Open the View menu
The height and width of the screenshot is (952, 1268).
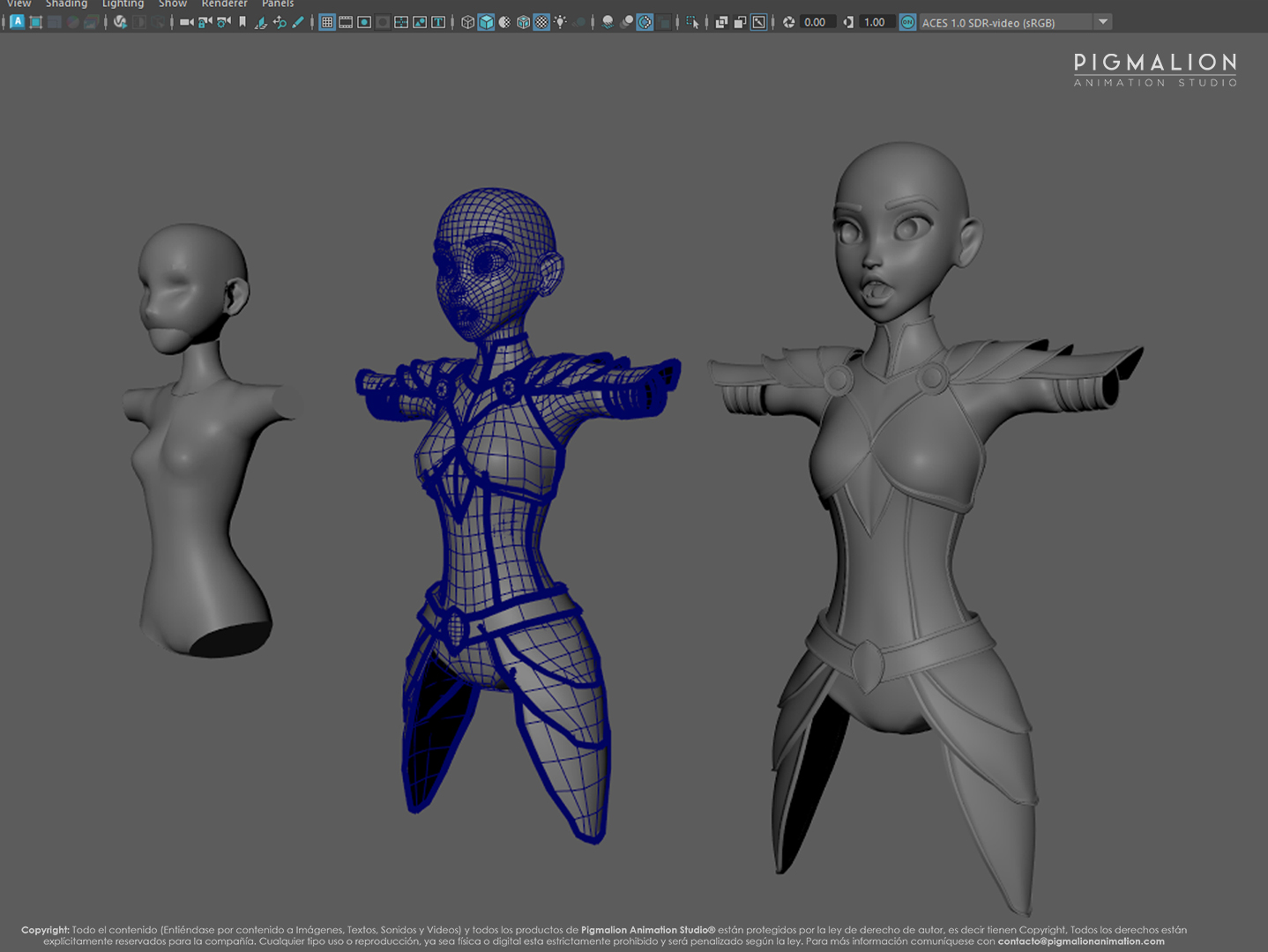(x=18, y=4)
